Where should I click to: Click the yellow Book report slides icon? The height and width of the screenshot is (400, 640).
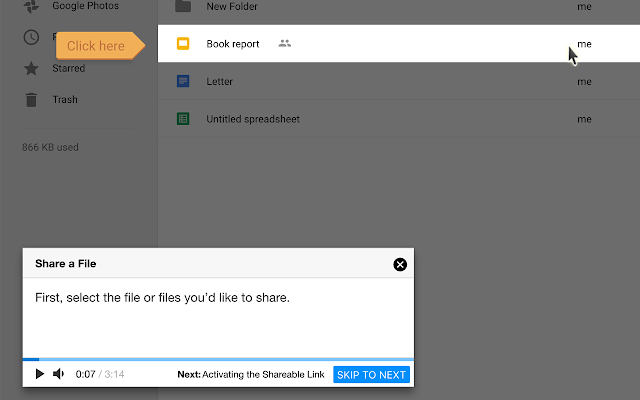click(183, 44)
